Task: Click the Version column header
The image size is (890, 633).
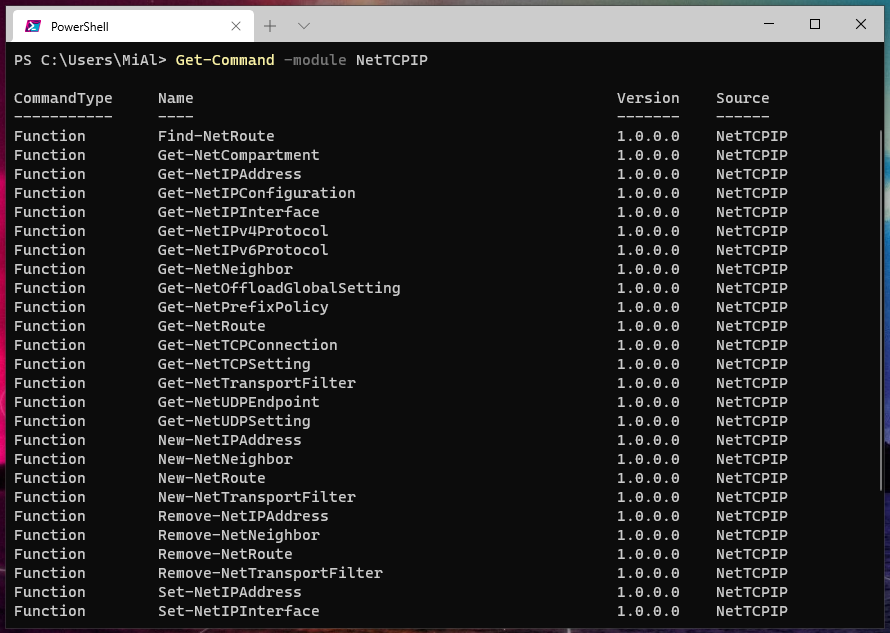Action: [648, 98]
